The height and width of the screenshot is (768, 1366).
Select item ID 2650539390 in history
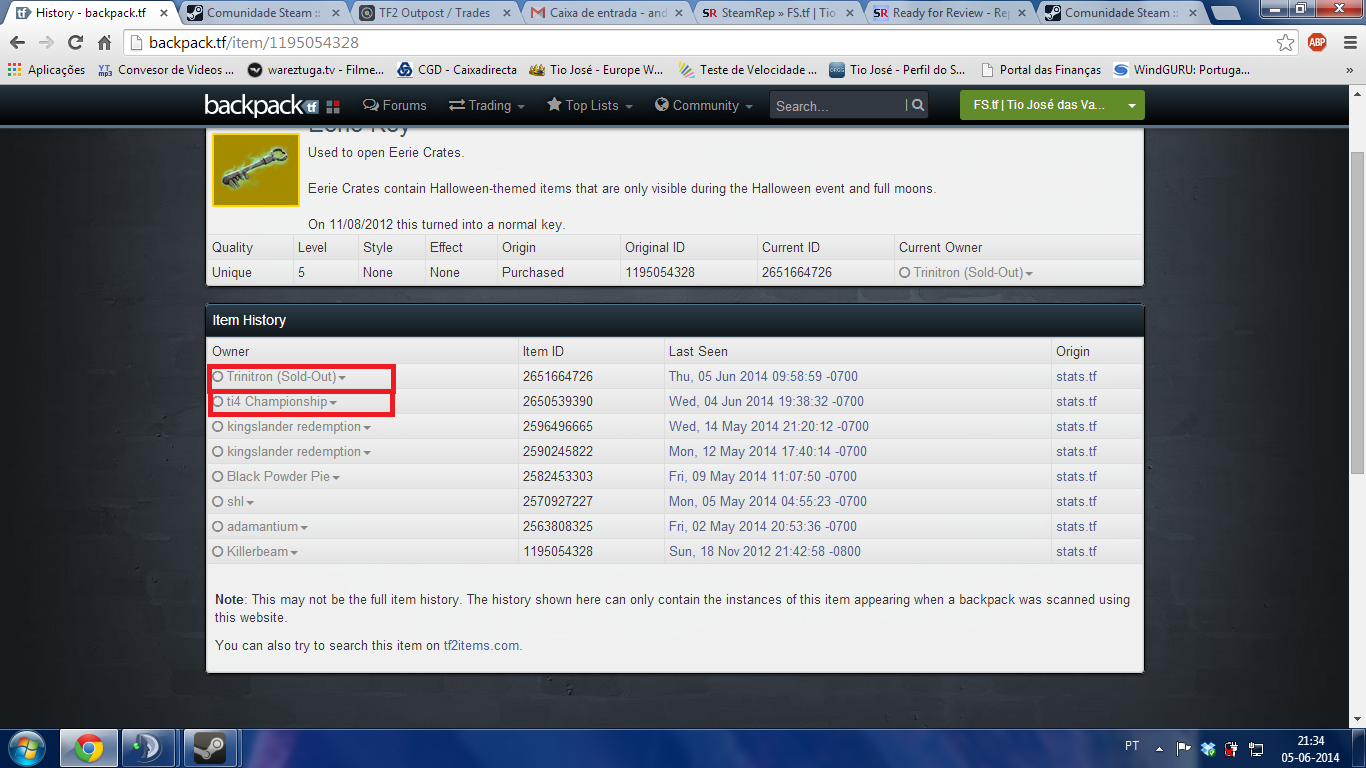pos(557,402)
